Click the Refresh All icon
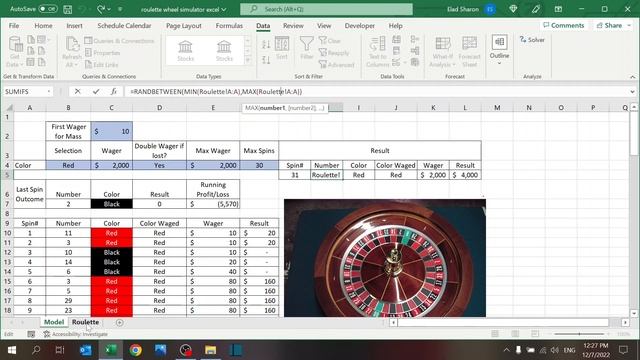Viewport: 640px width, 360px height. click(x=72, y=51)
